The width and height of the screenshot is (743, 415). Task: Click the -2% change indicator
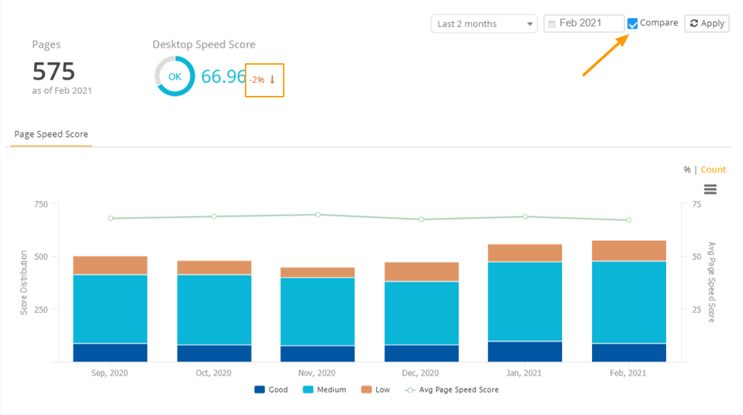(263, 80)
